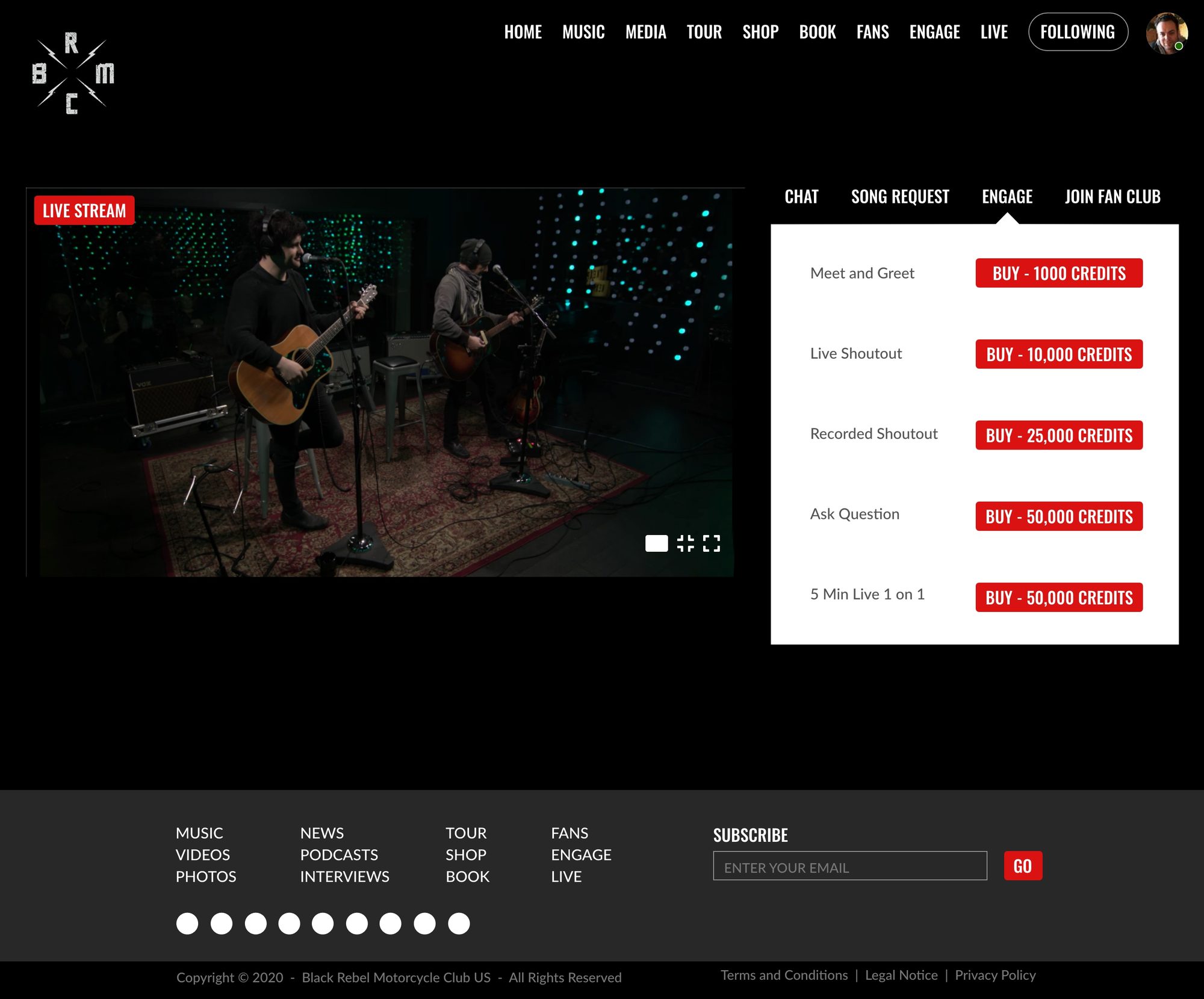Image resolution: width=1204 pixels, height=999 pixels.
Task: Click the shrink video size icon
Action: [685, 543]
